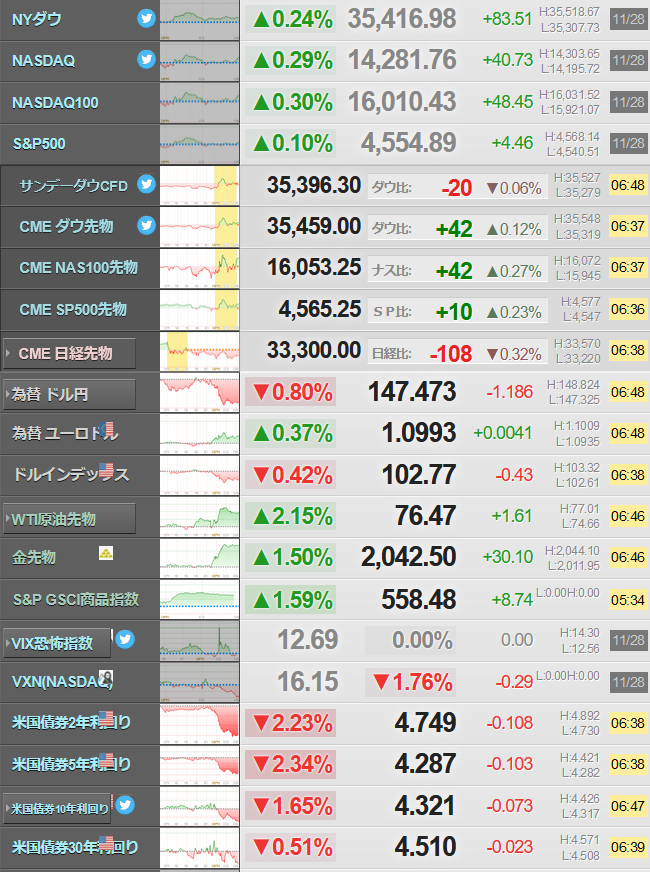650x872 pixels.
Task: Click the -108 日経比 difference value
Action: click(x=451, y=354)
